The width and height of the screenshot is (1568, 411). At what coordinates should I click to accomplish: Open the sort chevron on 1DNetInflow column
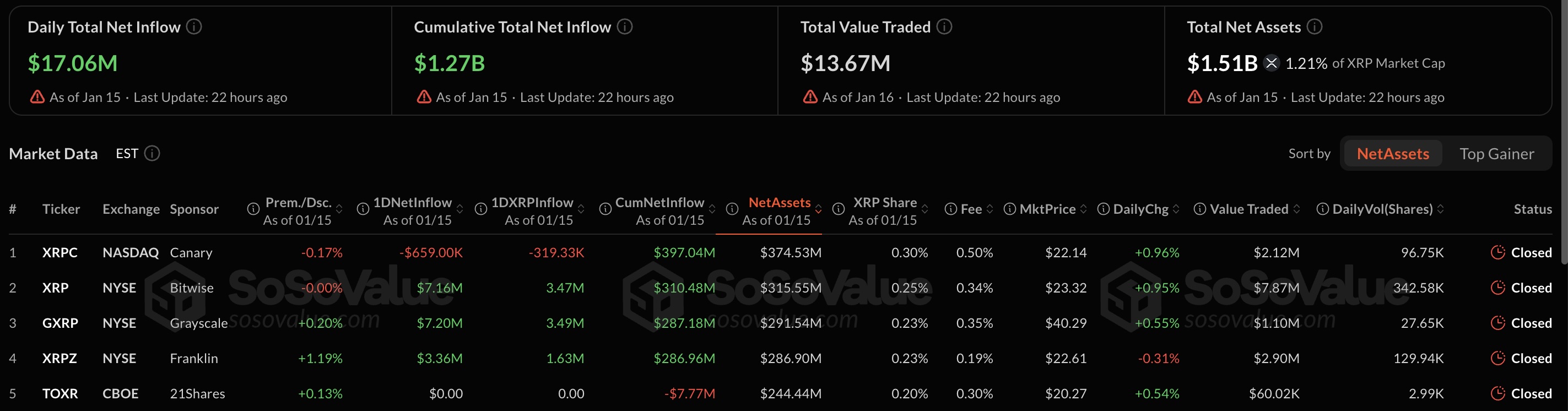point(459,209)
